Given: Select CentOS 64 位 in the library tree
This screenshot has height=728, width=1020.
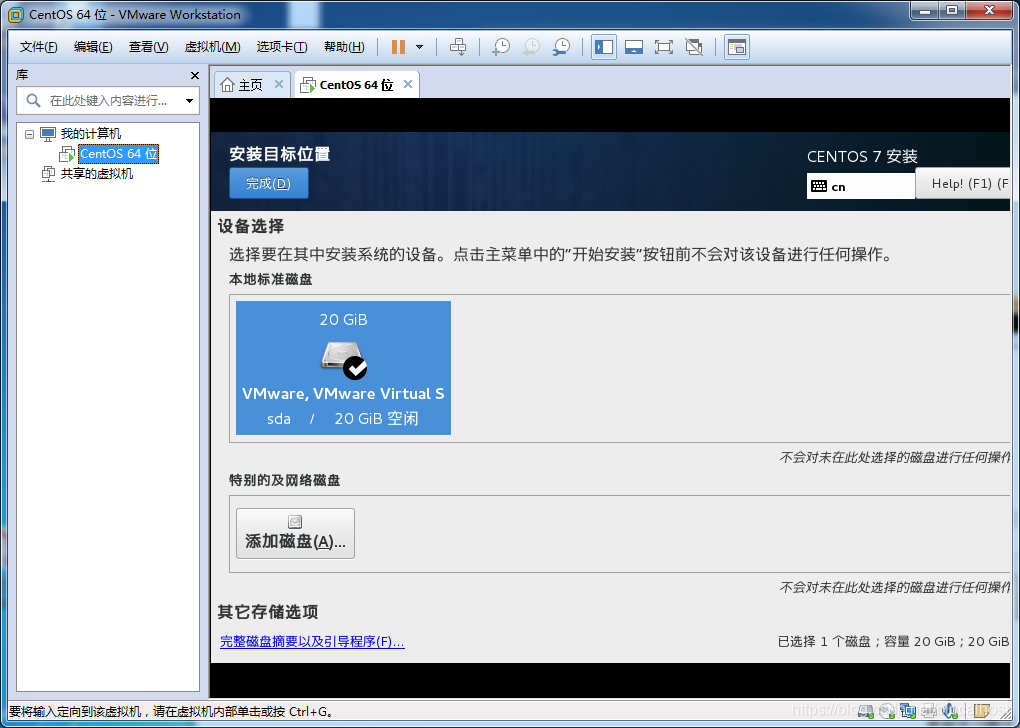Looking at the screenshot, I should (x=118, y=154).
